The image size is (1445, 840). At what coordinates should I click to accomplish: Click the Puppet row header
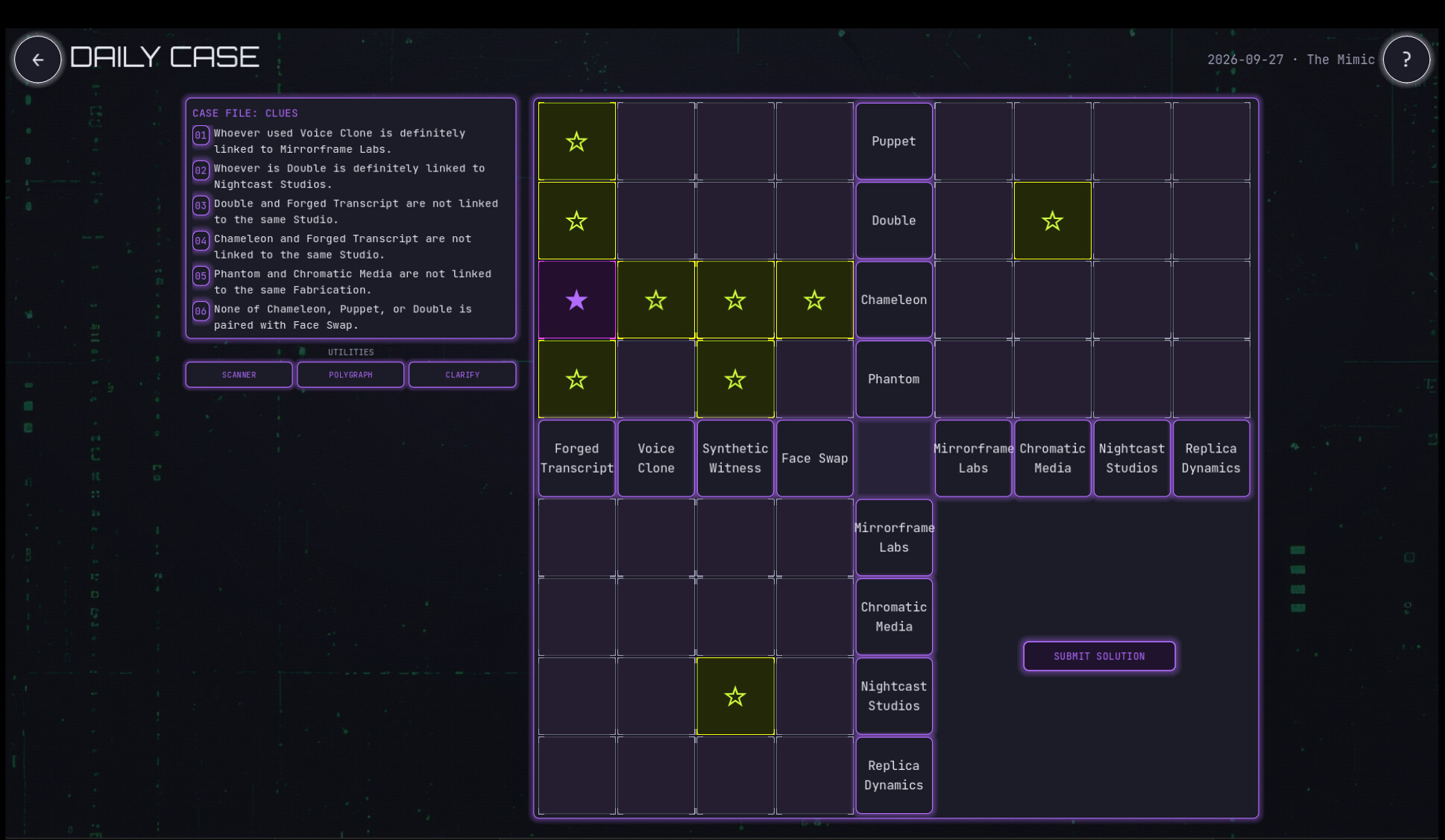894,142
